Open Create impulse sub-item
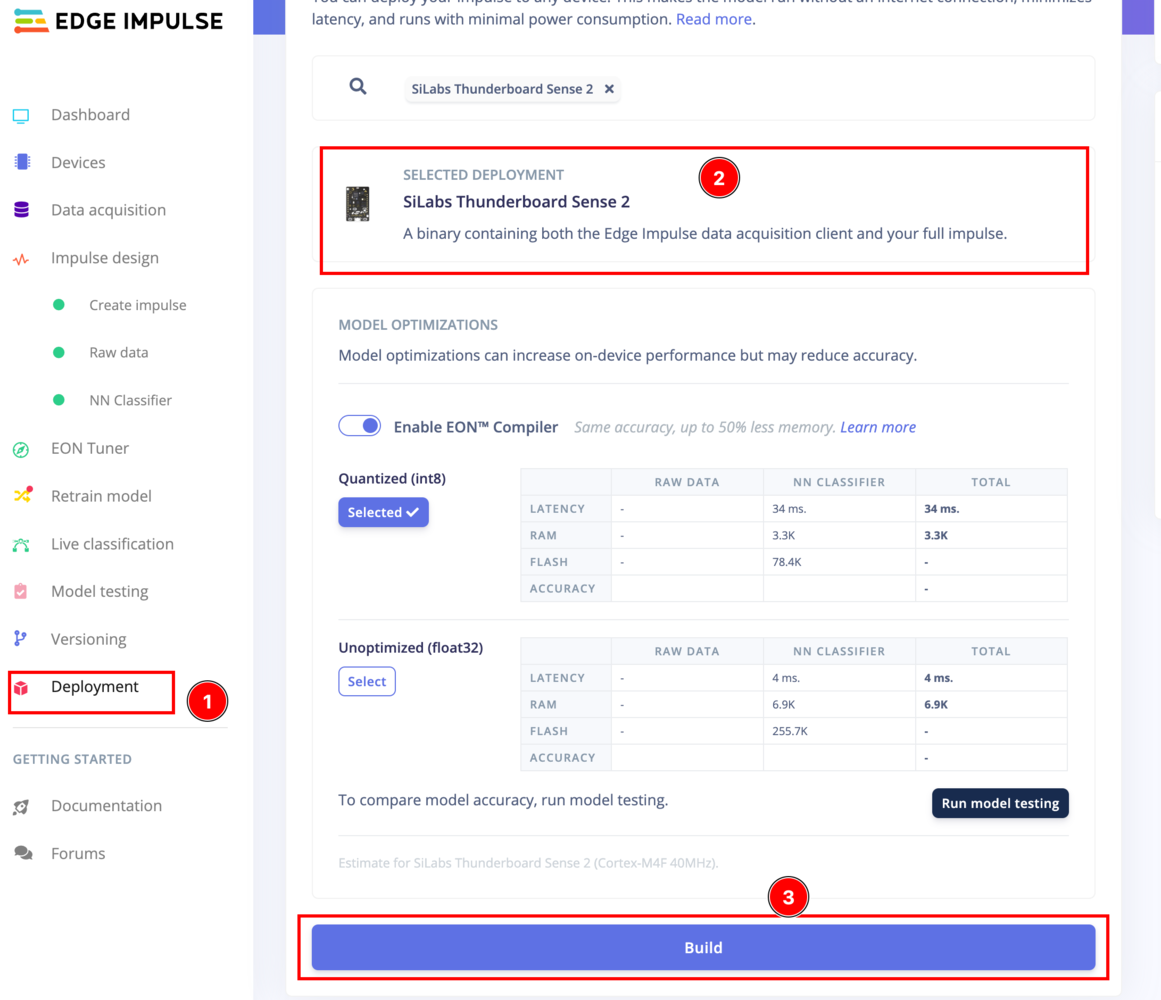The width and height of the screenshot is (1161, 1000). [138, 305]
